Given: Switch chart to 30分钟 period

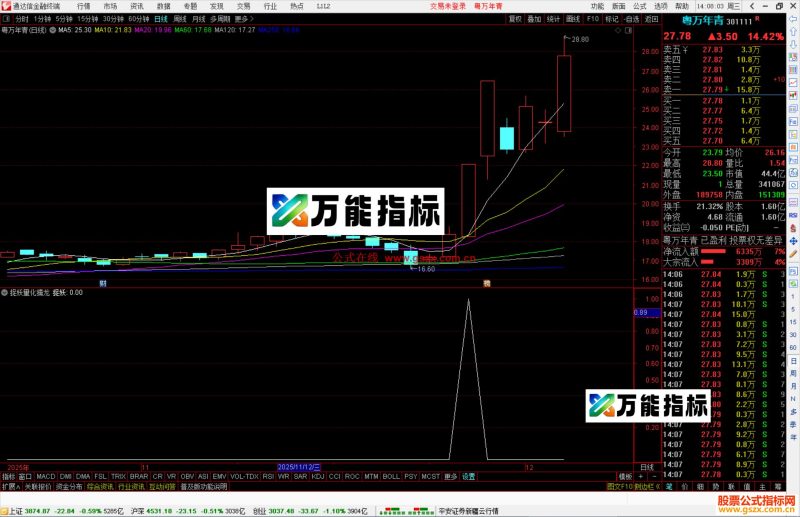Looking at the screenshot, I should 113,19.
